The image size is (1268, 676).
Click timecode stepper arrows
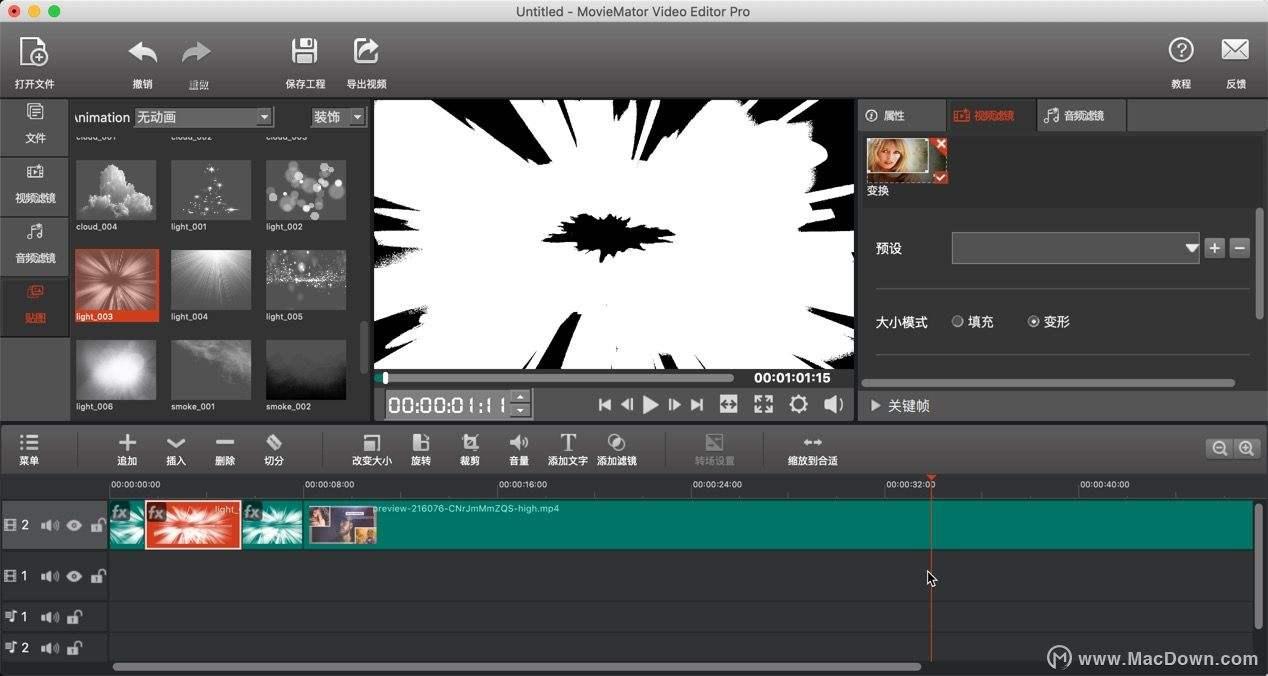click(520, 404)
